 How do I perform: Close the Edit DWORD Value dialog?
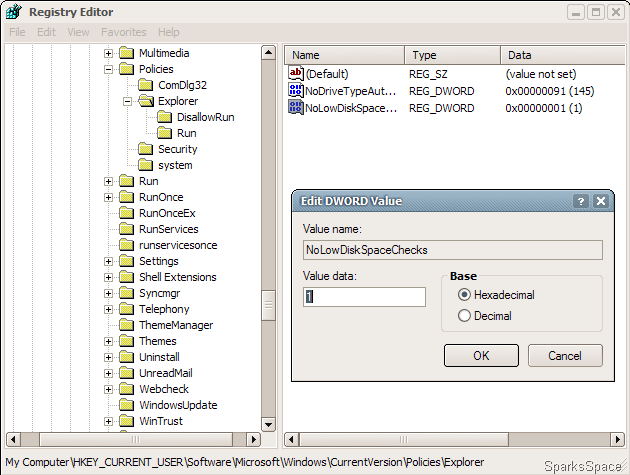coord(601,201)
